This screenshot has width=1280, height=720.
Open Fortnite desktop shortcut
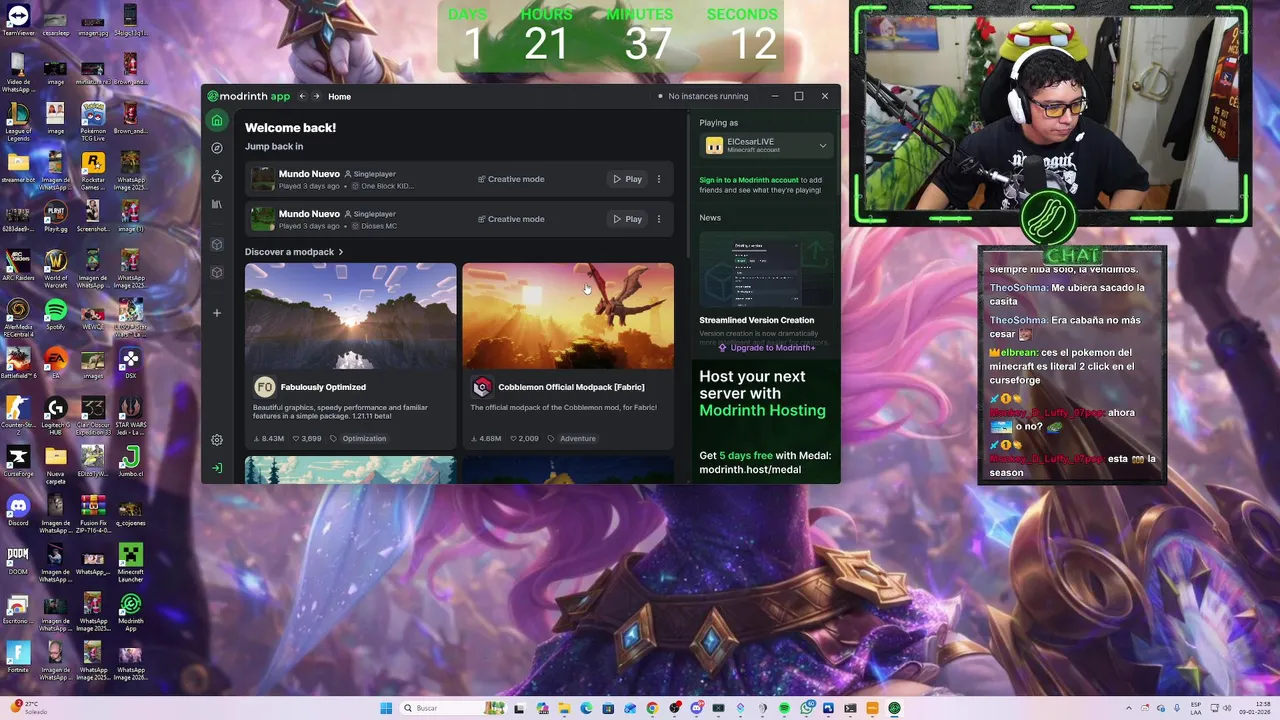[18, 657]
